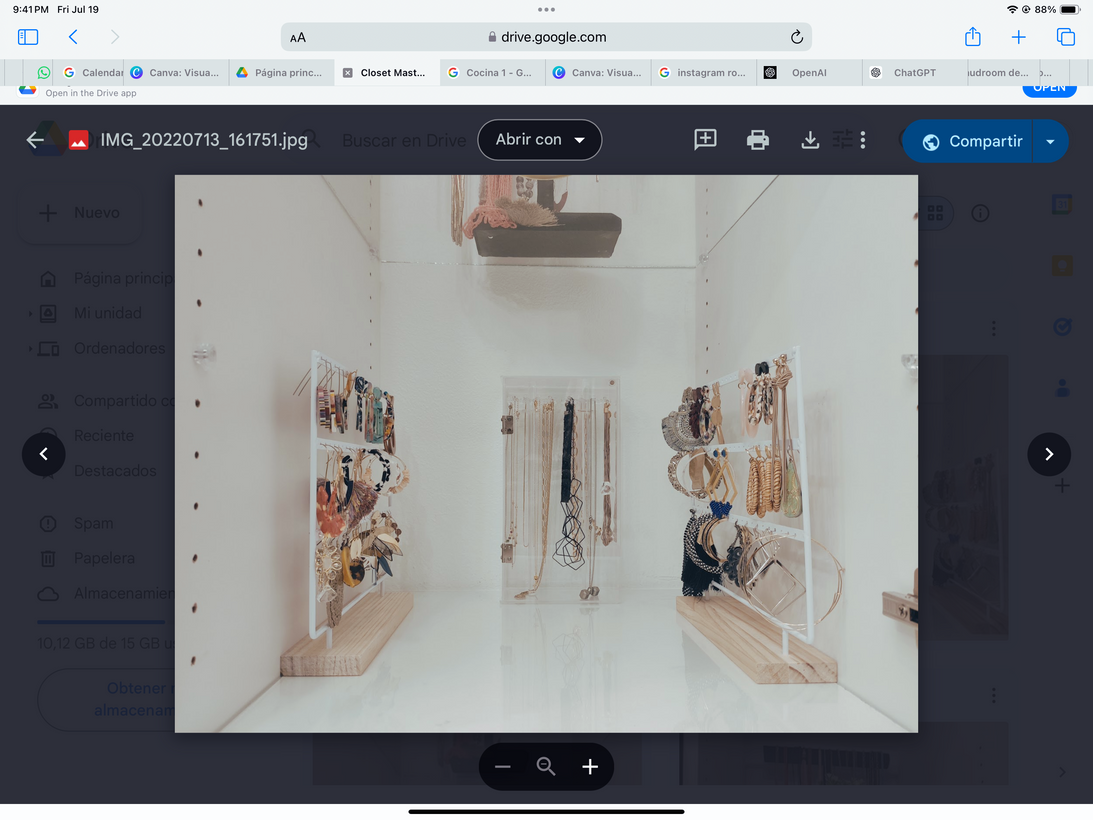The width and height of the screenshot is (1093, 820).
Task: Click the drive.google.com address bar
Action: pos(547,37)
